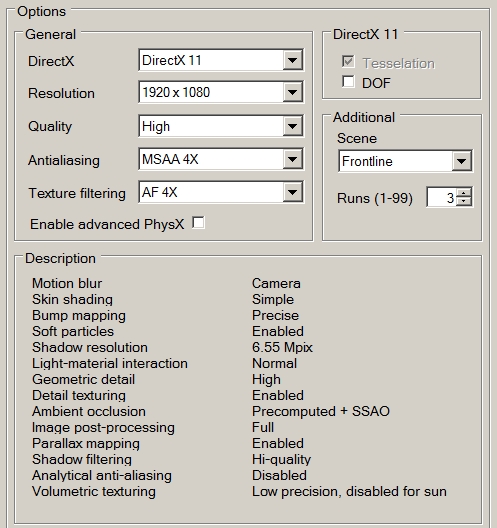Click the AF 4X combo box value

pyautogui.click(x=159, y=192)
